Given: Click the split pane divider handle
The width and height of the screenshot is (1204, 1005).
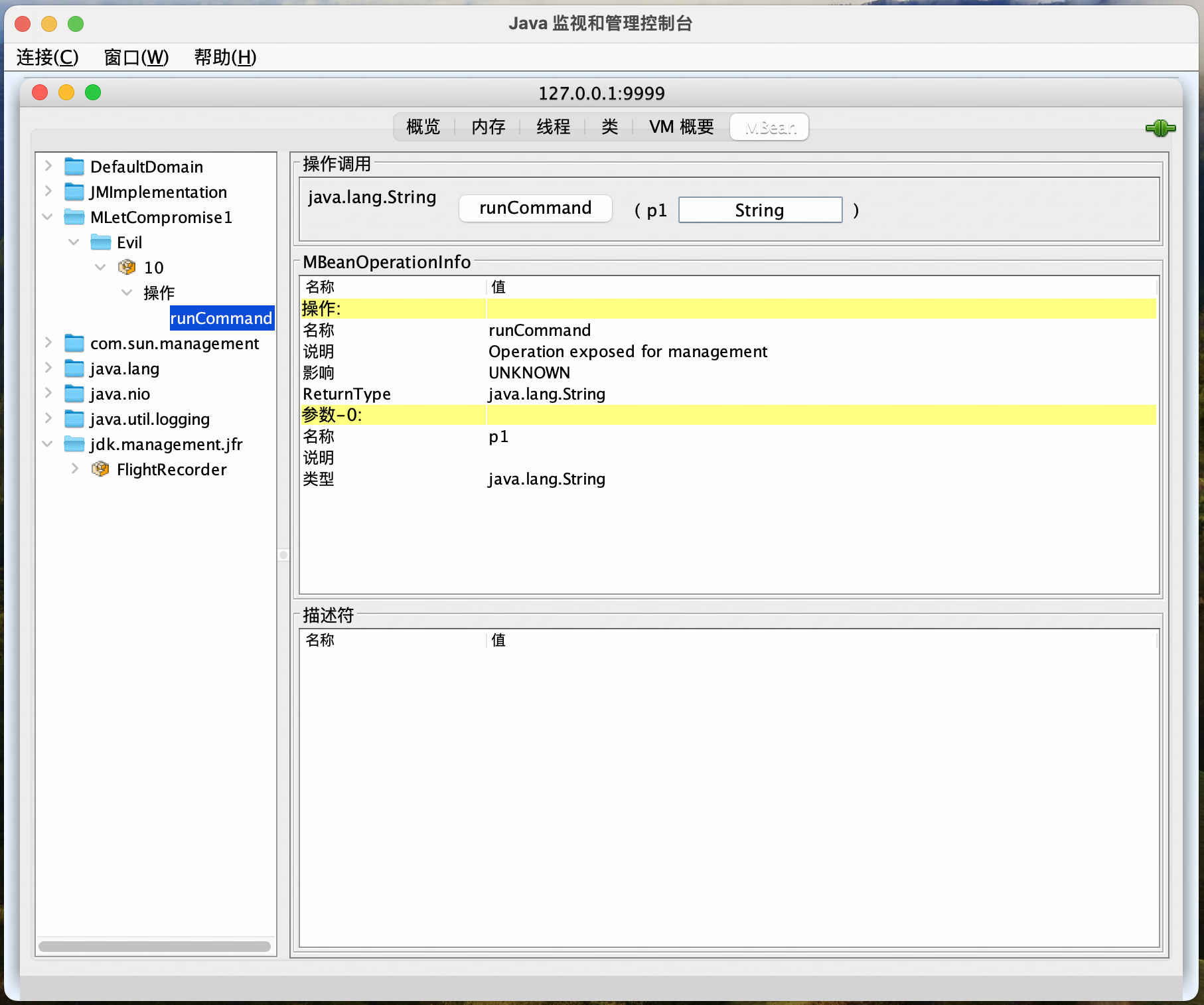Looking at the screenshot, I should (283, 555).
